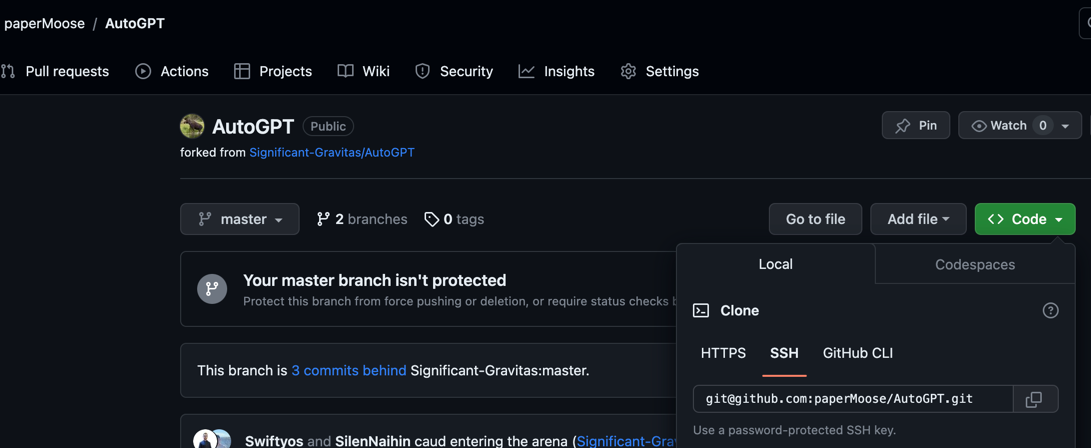Screen dimensions: 1091x448
Task: Copy the SSH clone URL to clipboard
Action: [1034, 399]
